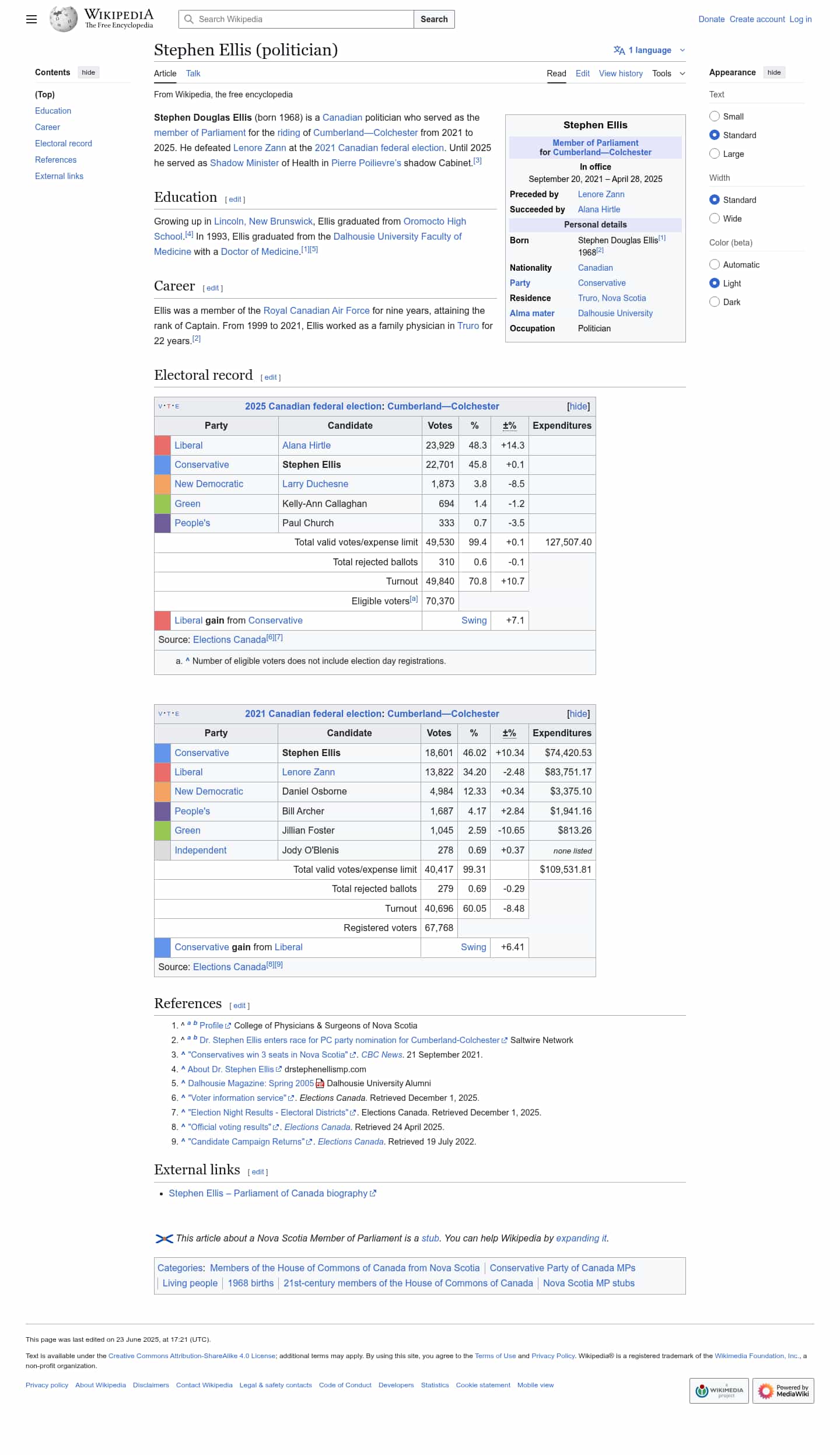Click the language translate icon

pyautogui.click(x=619, y=50)
